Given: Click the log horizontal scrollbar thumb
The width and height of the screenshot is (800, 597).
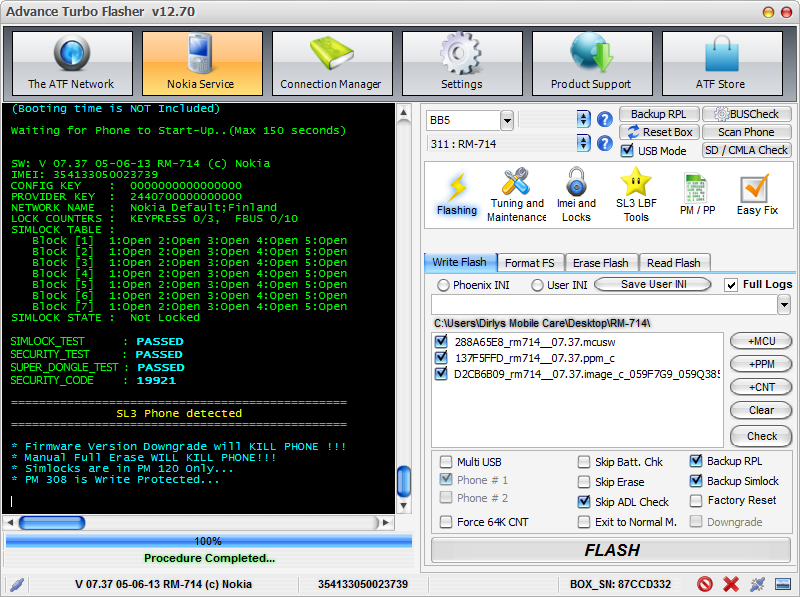Looking at the screenshot, I should 52,523.
